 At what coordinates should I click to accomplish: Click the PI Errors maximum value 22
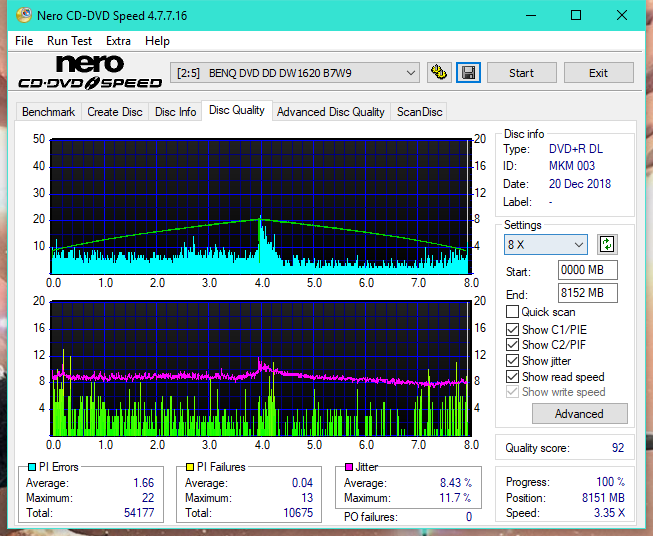pos(148,498)
